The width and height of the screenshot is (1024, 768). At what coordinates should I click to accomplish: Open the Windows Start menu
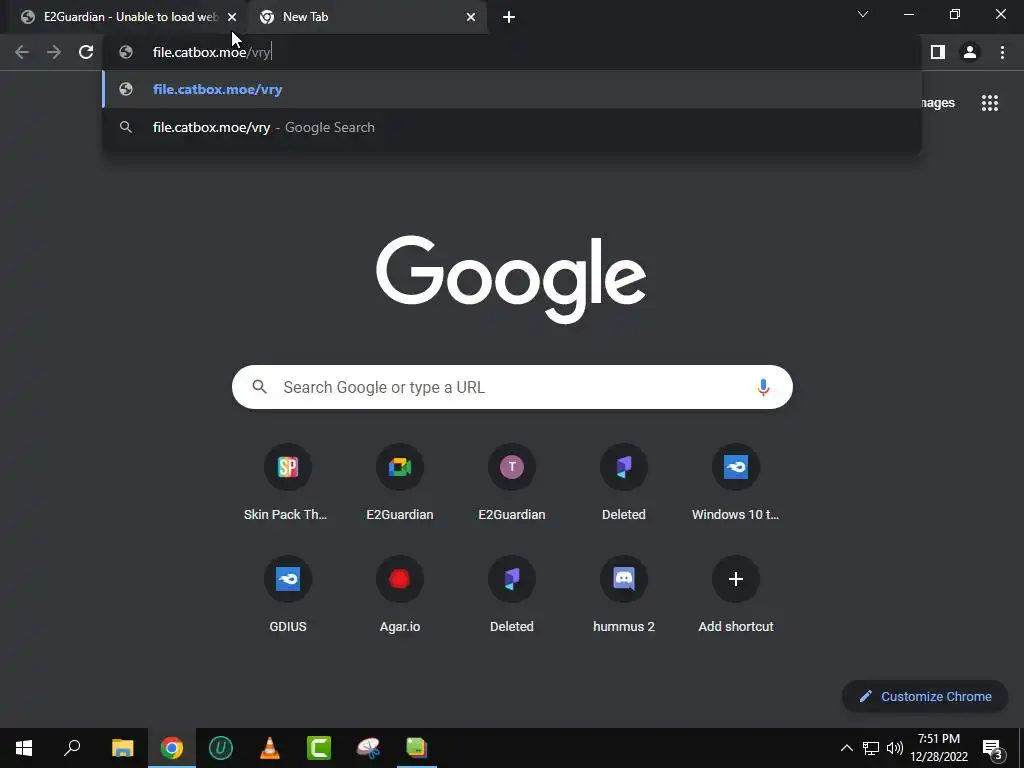coord(24,748)
